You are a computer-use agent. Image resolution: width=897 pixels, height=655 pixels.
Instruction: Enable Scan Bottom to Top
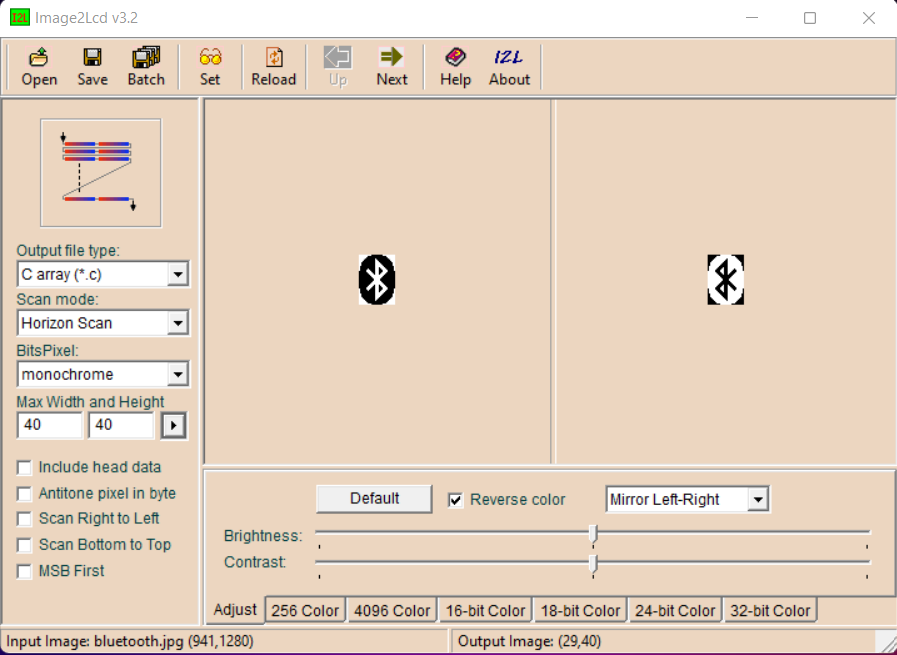(24, 544)
